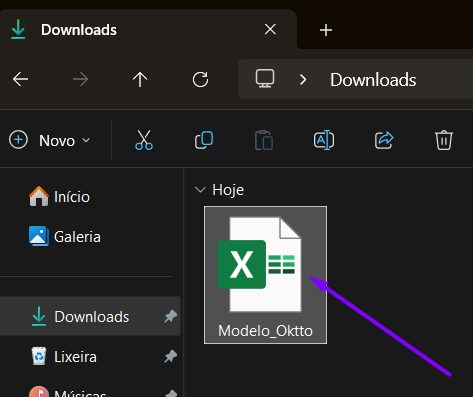473x397 pixels.
Task: Rename the selected file
Action: click(324, 140)
